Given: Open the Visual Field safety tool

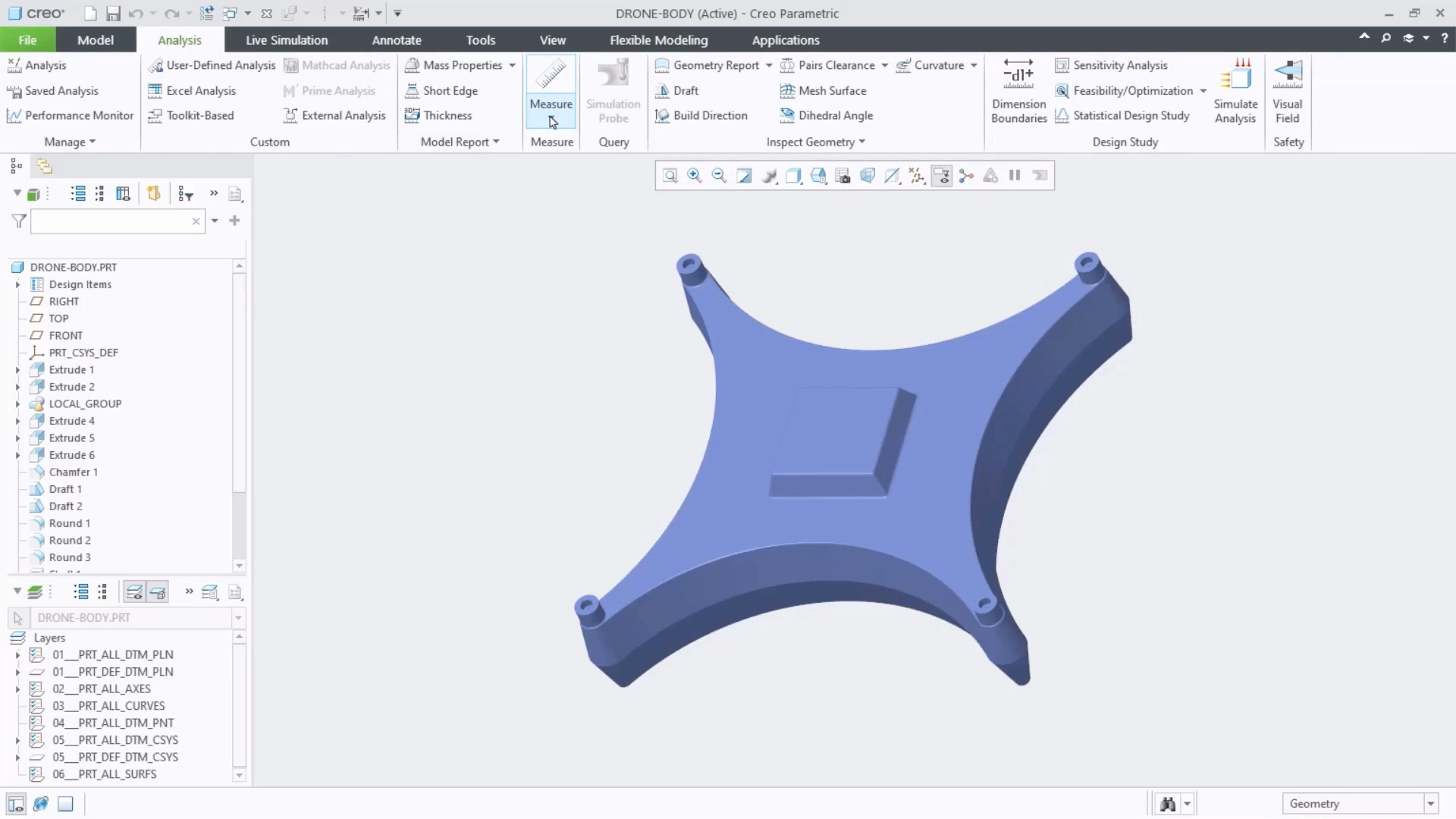Looking at the screenshot, I should [x=1287, y=90].
